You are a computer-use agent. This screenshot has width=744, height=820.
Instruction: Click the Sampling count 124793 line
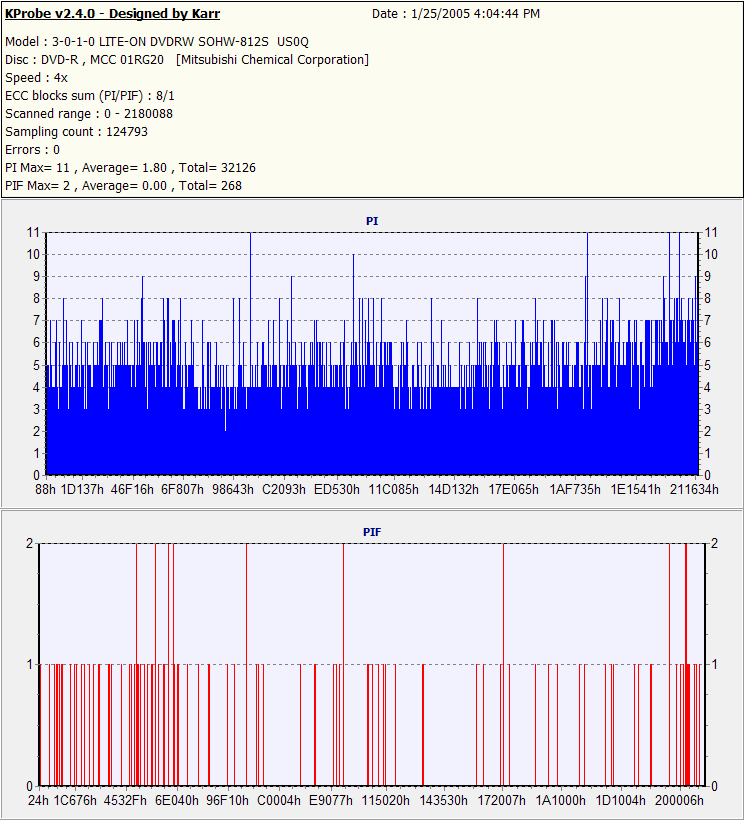point(76,132)
